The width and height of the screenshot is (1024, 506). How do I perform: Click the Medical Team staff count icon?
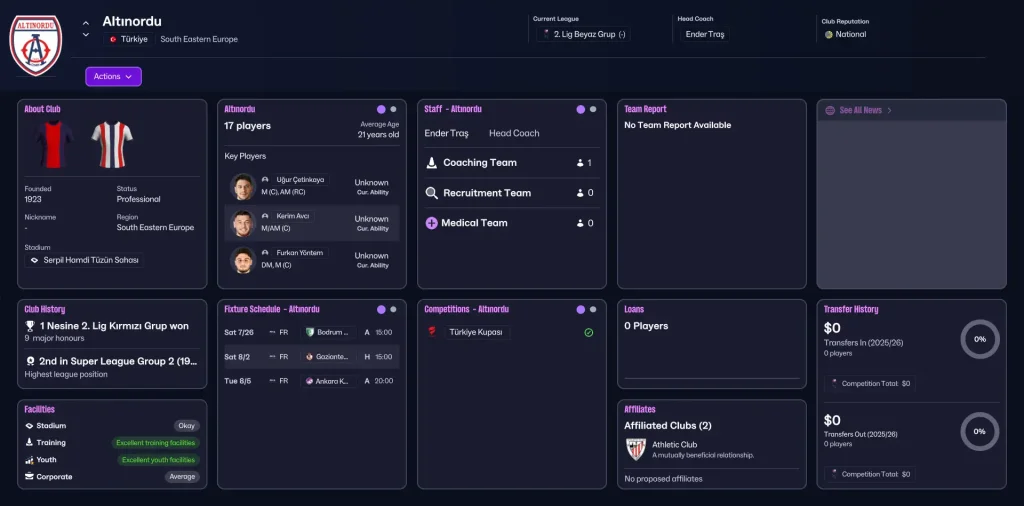pos(580,223)
